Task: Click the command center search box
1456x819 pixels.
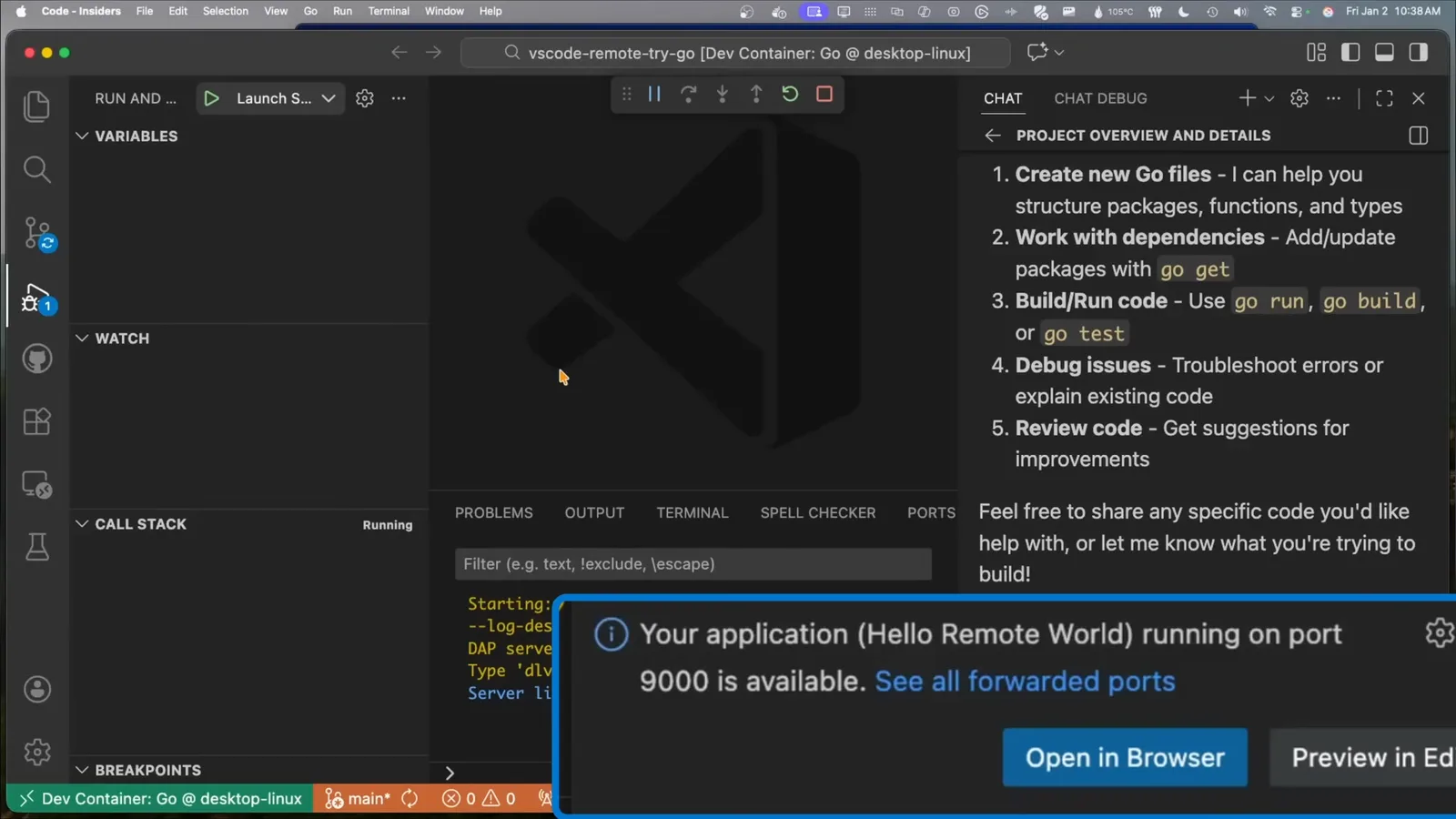Action: (x=735, y=53)
